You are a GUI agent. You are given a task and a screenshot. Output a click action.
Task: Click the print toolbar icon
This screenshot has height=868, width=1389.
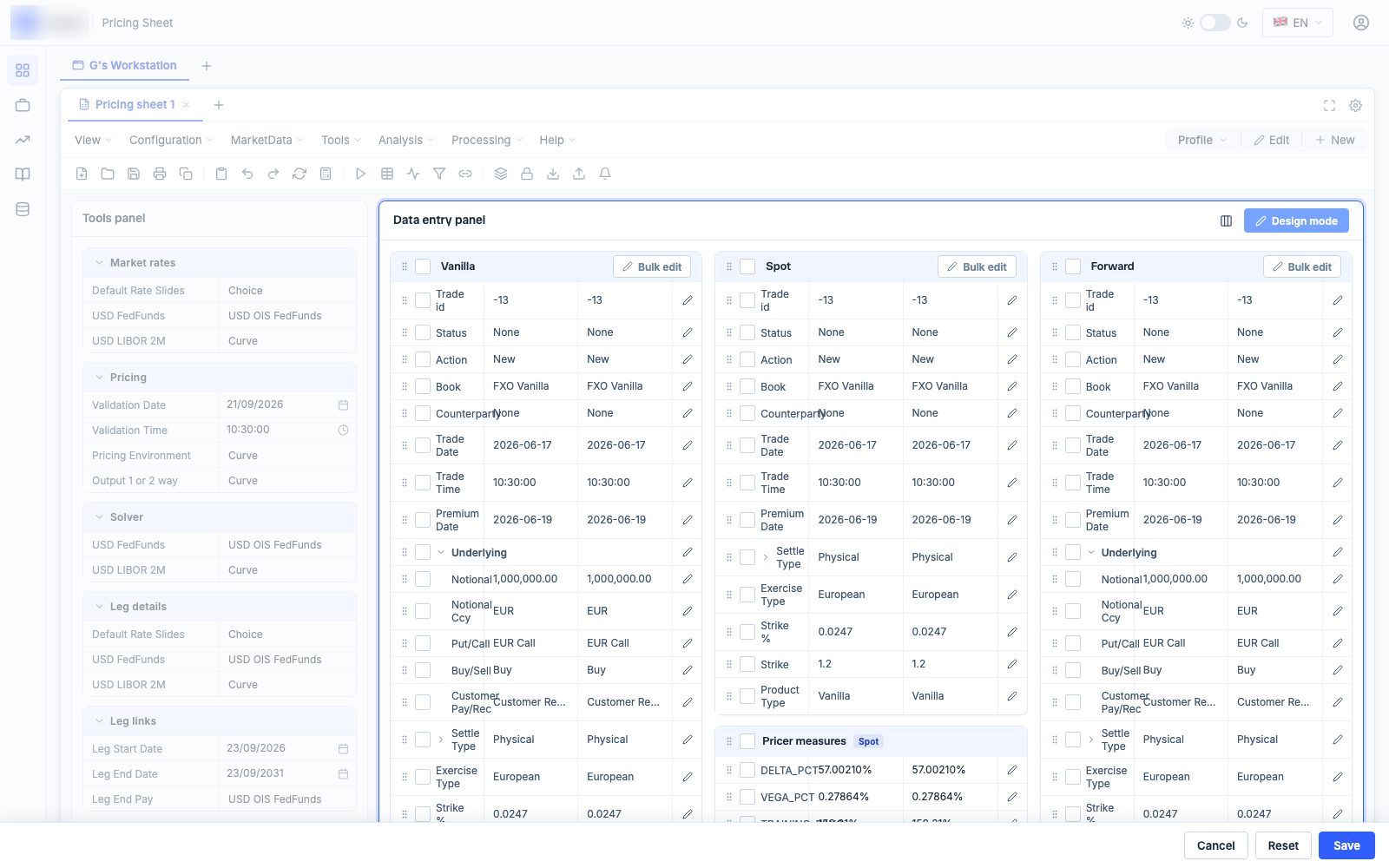coord(160,174)
